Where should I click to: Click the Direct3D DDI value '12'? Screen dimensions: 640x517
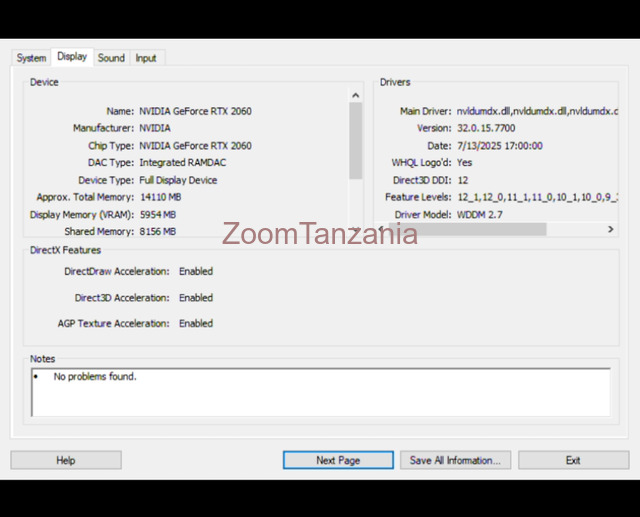coord(463,180)
